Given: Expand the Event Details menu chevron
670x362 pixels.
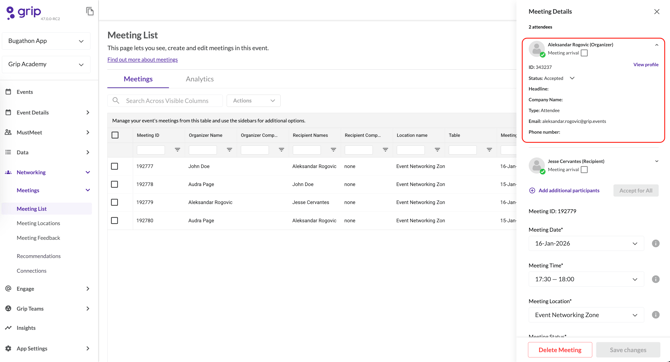Looking at the screenshot, I should coord(88,112).
